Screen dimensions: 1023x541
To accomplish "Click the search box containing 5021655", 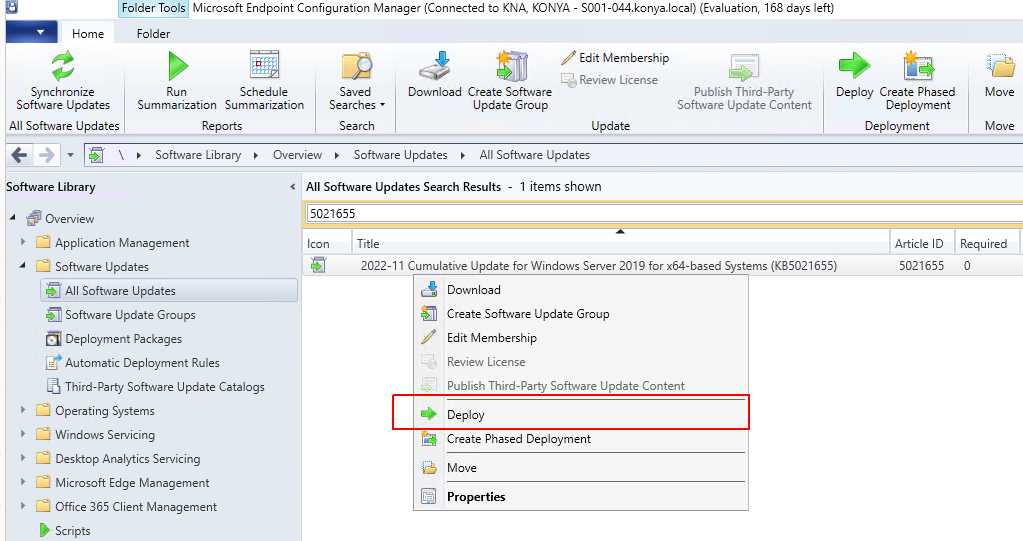I will point(664,213).
